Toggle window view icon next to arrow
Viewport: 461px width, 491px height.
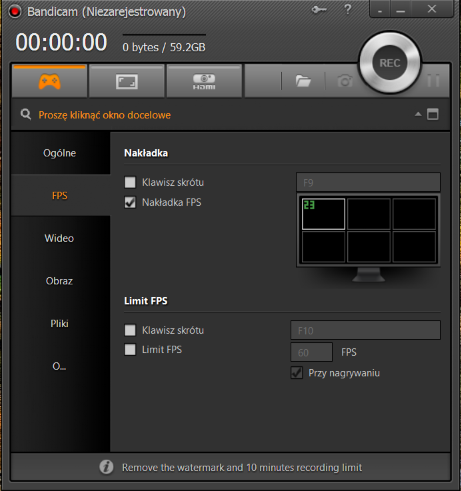pos(433,114)
